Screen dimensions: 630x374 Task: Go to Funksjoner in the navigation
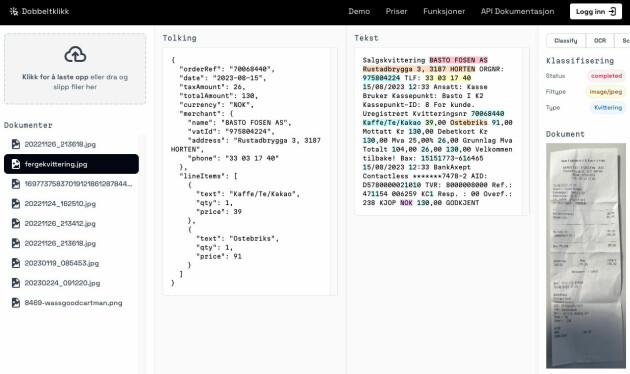(444, 11)
